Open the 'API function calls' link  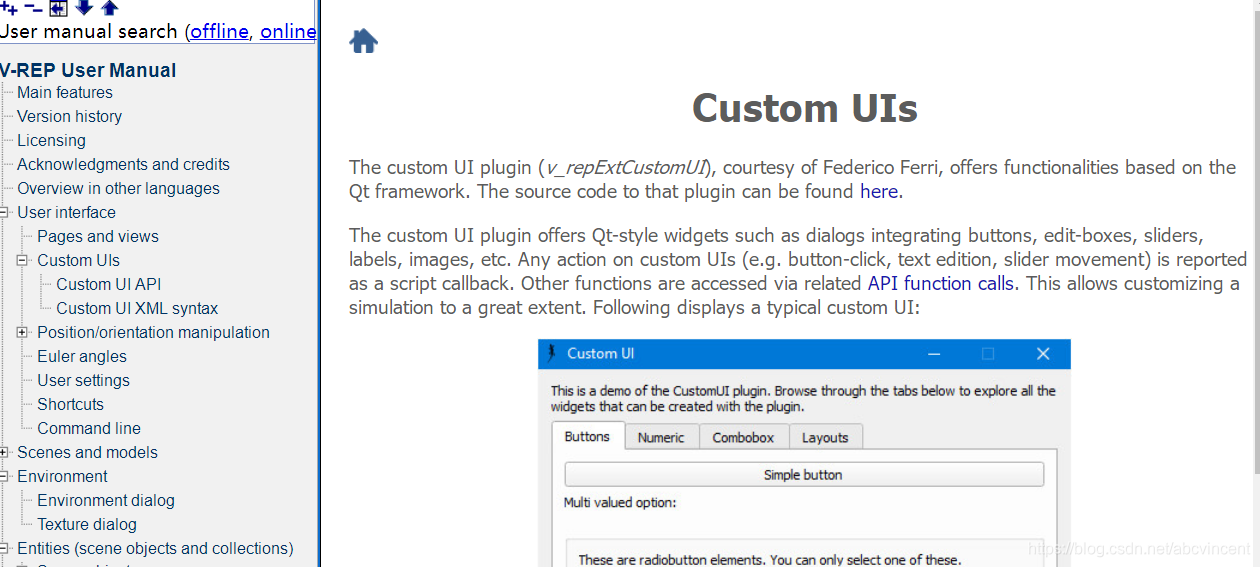tap(940, 283)
